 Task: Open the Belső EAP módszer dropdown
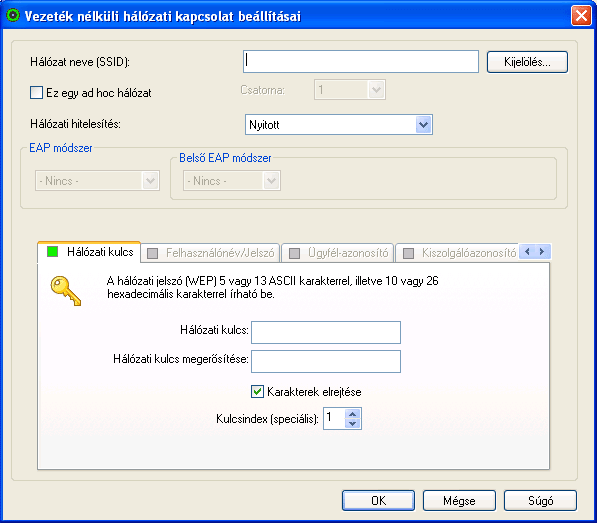tap(271, 180)
